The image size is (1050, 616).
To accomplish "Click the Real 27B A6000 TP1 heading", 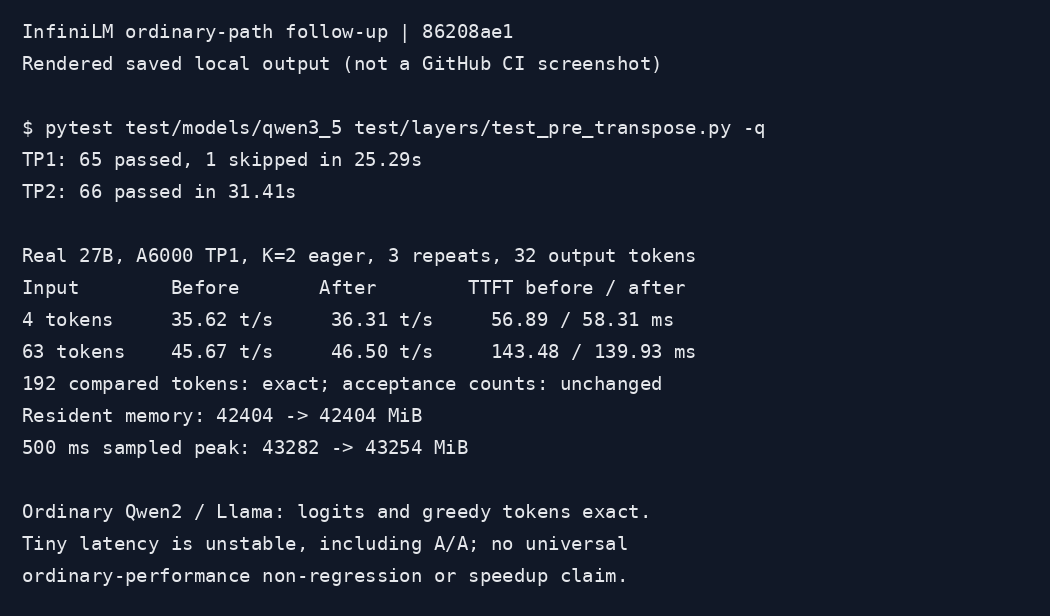I will point(359,256).
